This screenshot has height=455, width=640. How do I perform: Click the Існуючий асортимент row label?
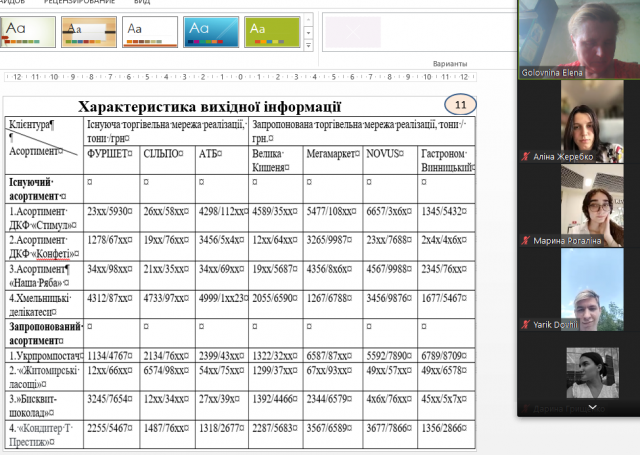44,189
